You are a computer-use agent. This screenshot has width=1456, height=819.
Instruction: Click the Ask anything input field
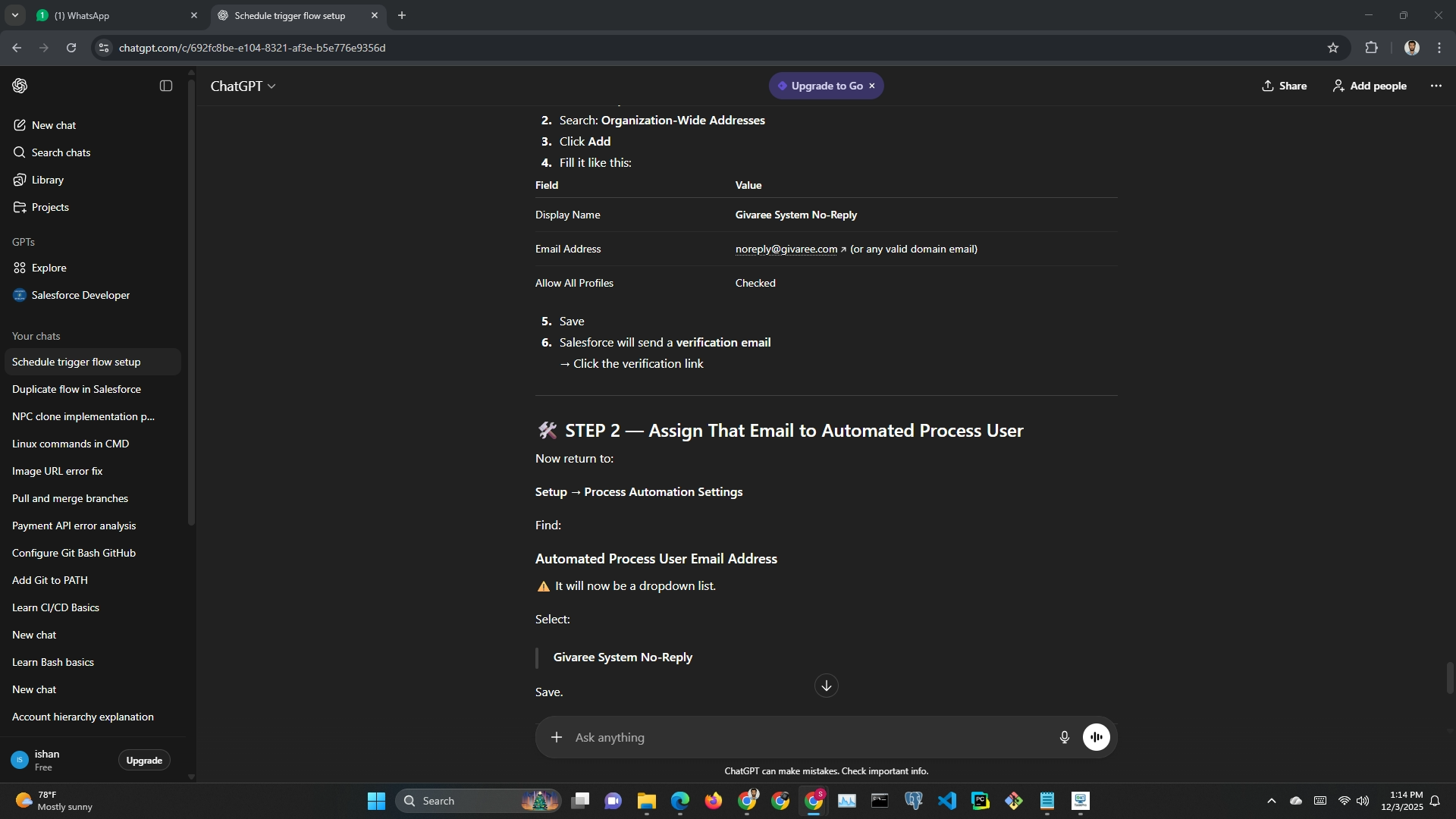[x=804, y=737]
